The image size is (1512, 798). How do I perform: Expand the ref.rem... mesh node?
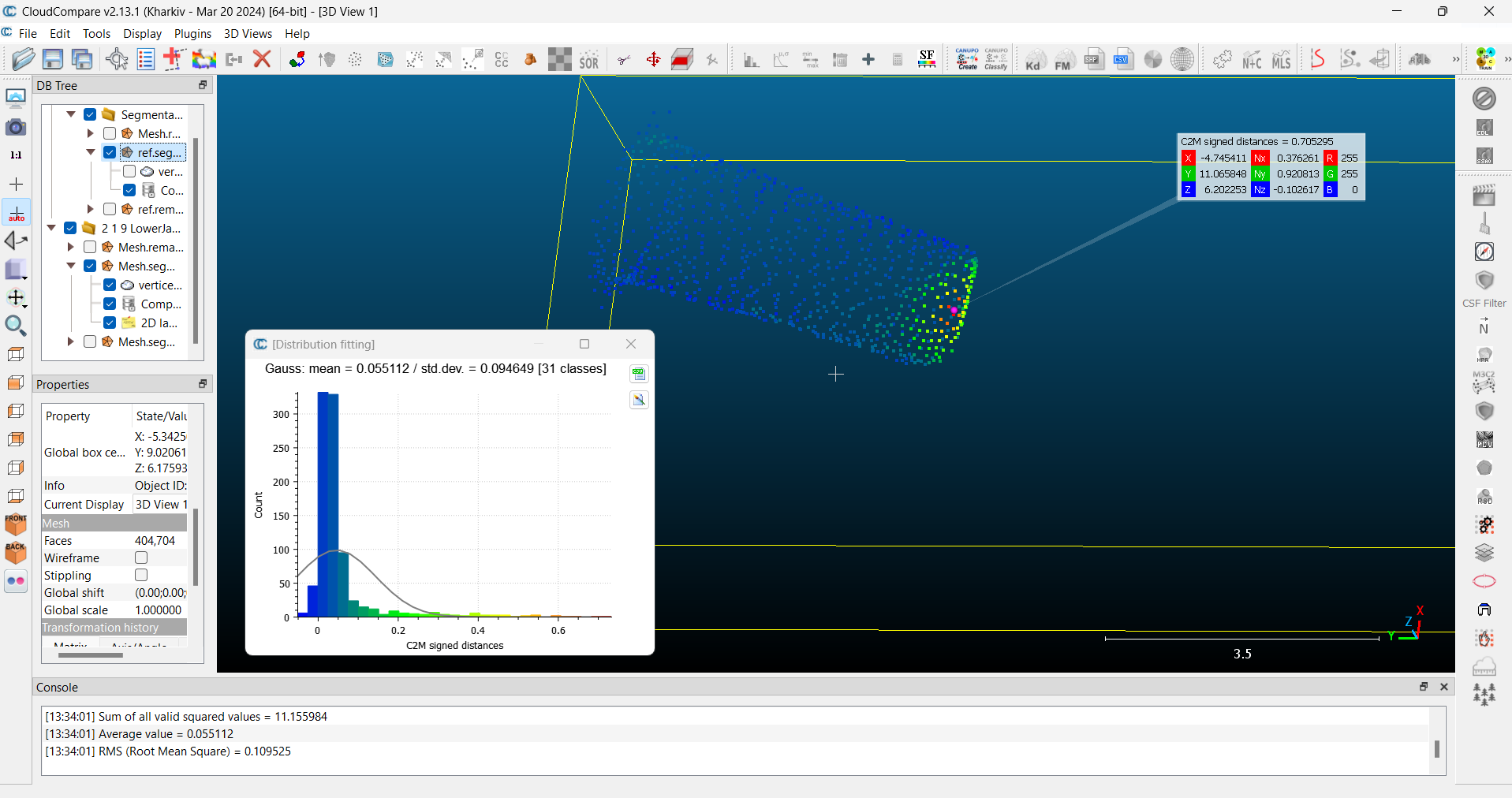coord(90,209)
